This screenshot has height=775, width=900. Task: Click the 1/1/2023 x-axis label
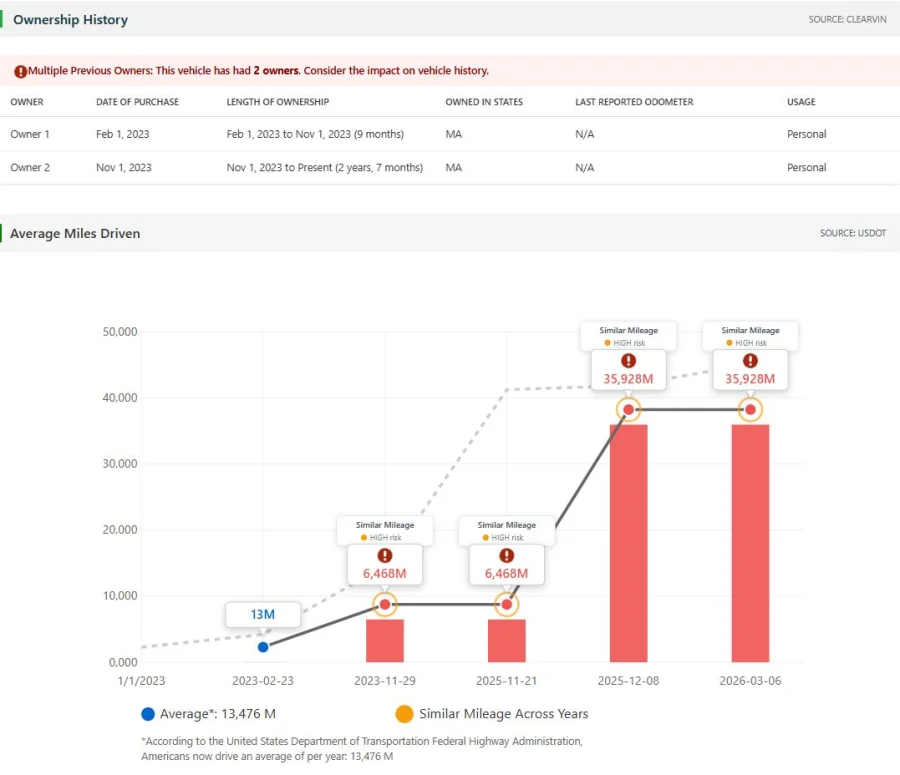pos(141,680)
